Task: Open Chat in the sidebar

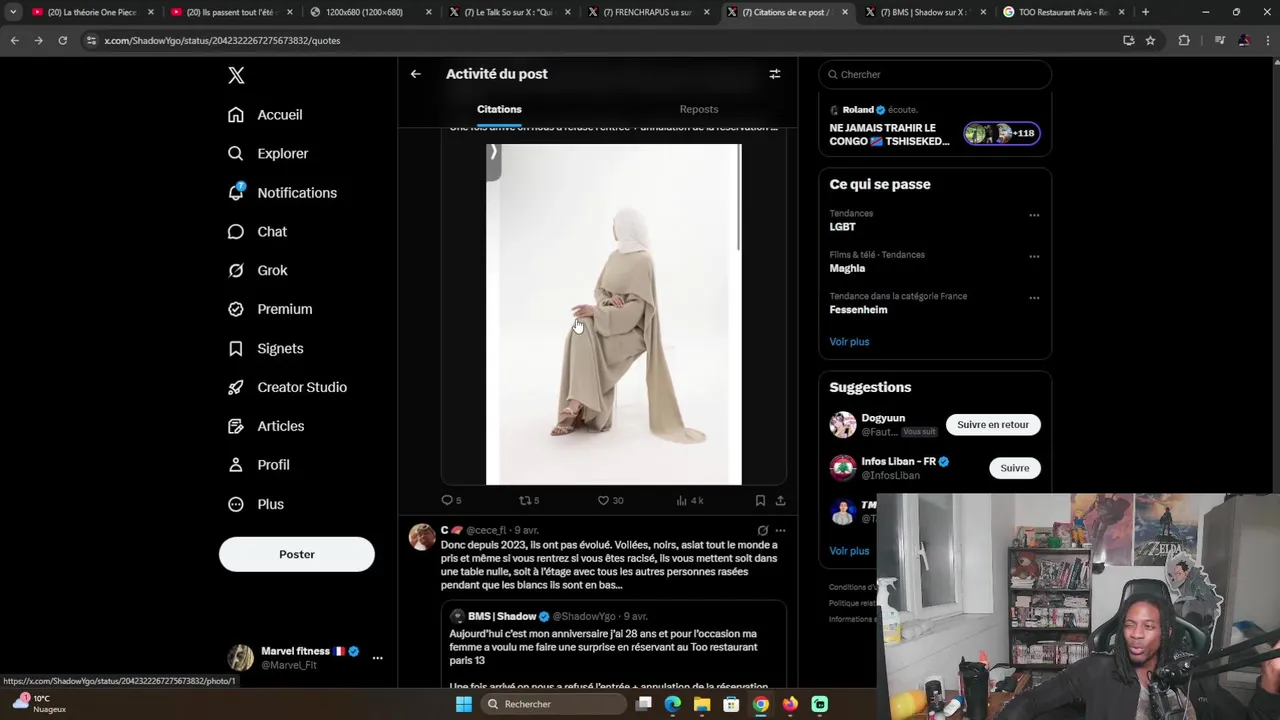Action: pyautogui.click(x=257, y=232)
